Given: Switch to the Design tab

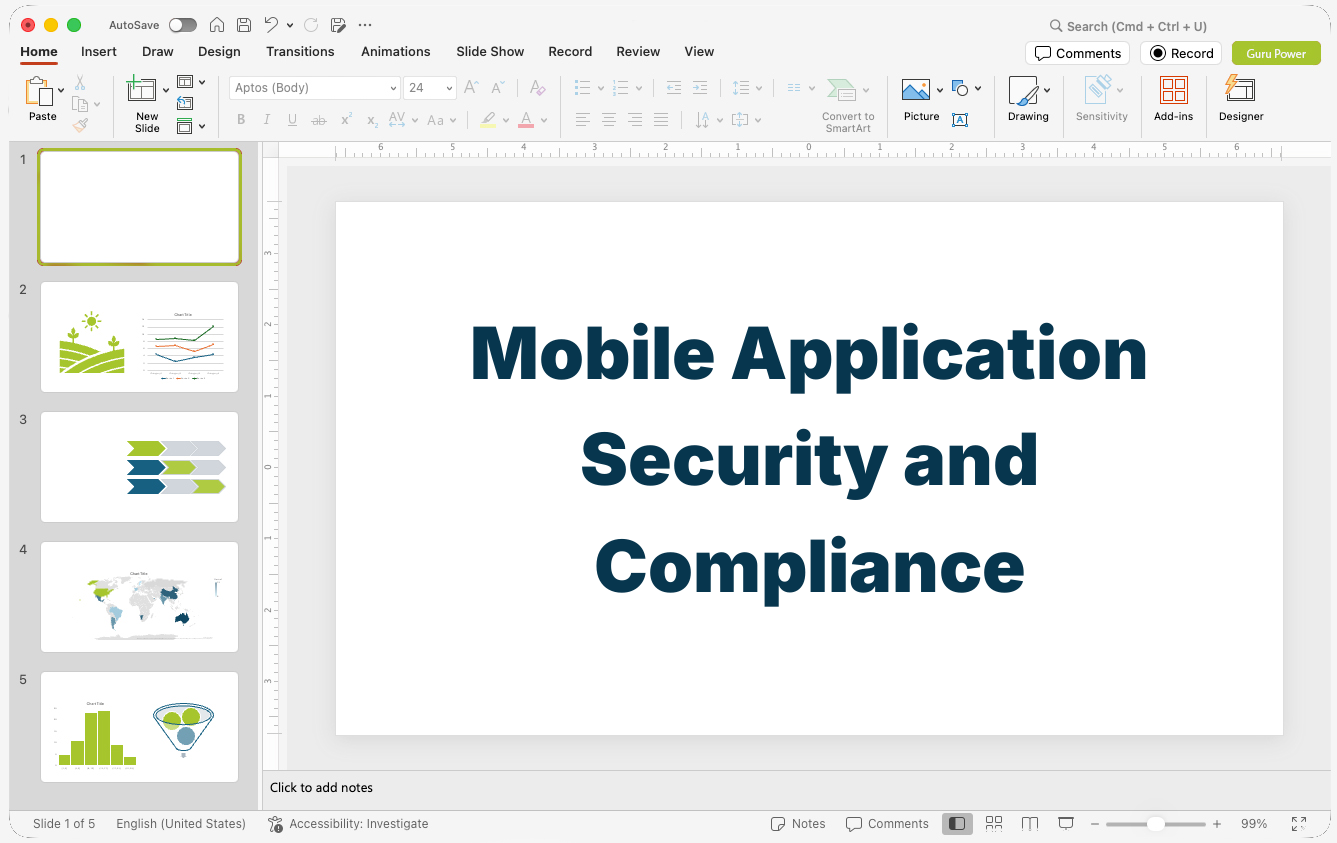Looking at the screenshot, I should point(219,52).
